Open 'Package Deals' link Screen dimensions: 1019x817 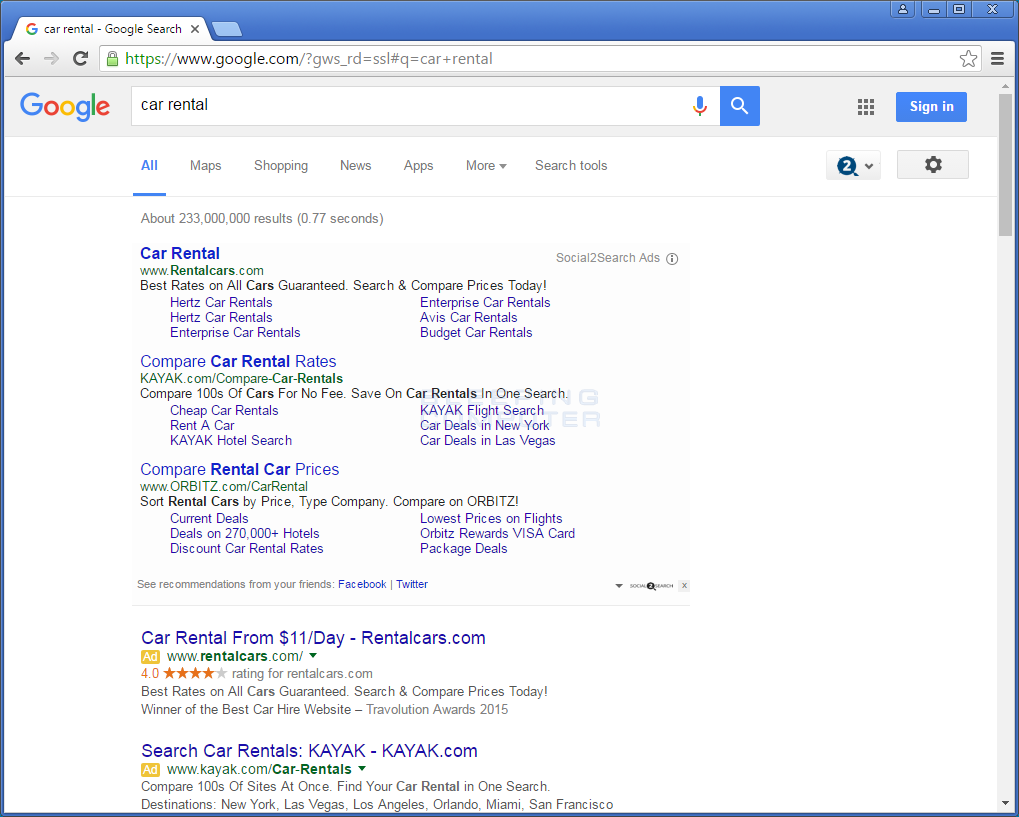pos(463,548)
